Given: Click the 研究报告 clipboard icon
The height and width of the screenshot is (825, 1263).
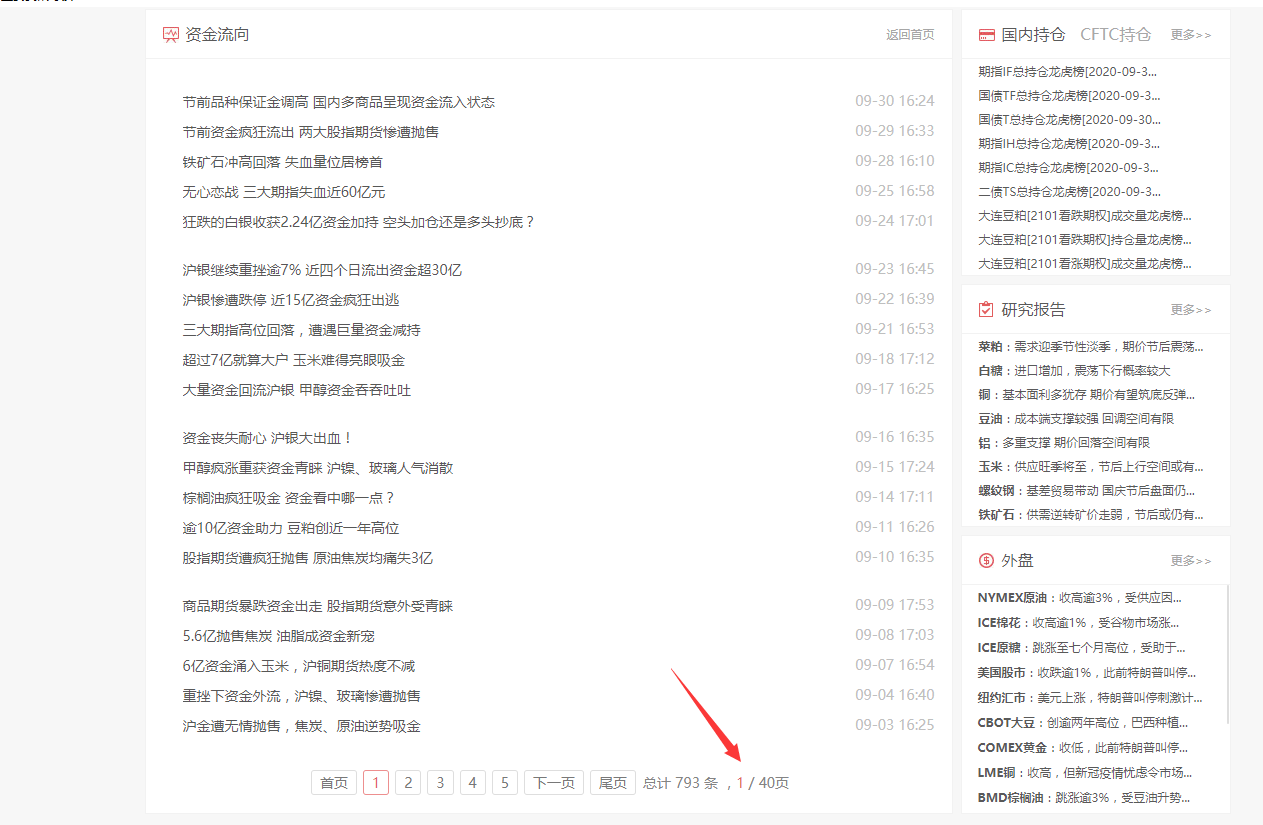Looking at the screenshot, I should pos(986,310).
